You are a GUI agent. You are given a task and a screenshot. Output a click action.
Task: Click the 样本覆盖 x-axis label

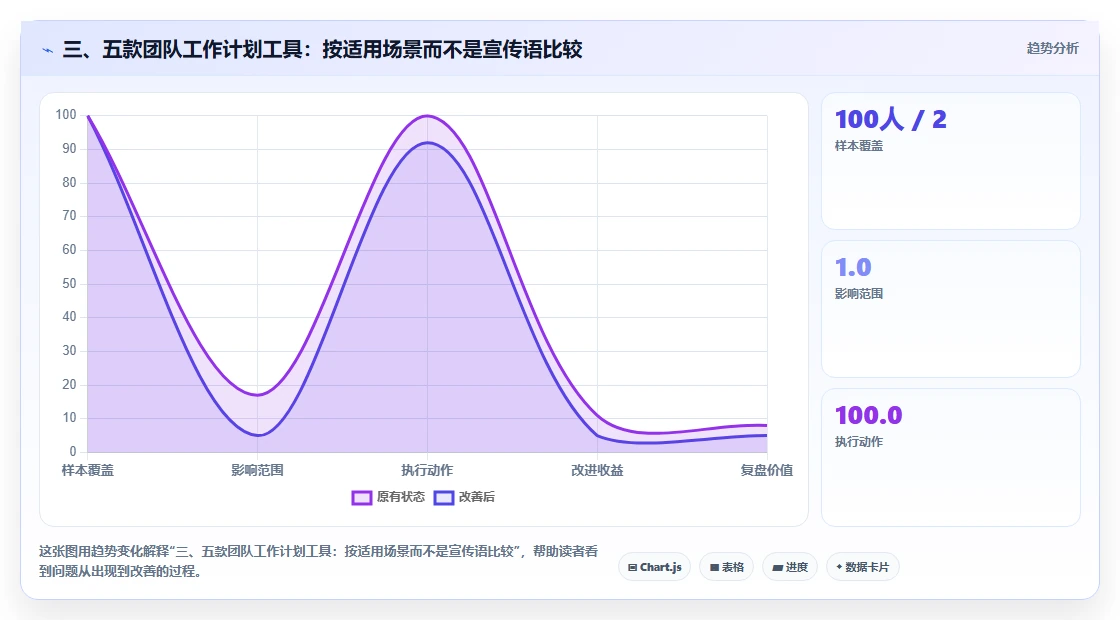pyautogui.click(x=88, y=470)
